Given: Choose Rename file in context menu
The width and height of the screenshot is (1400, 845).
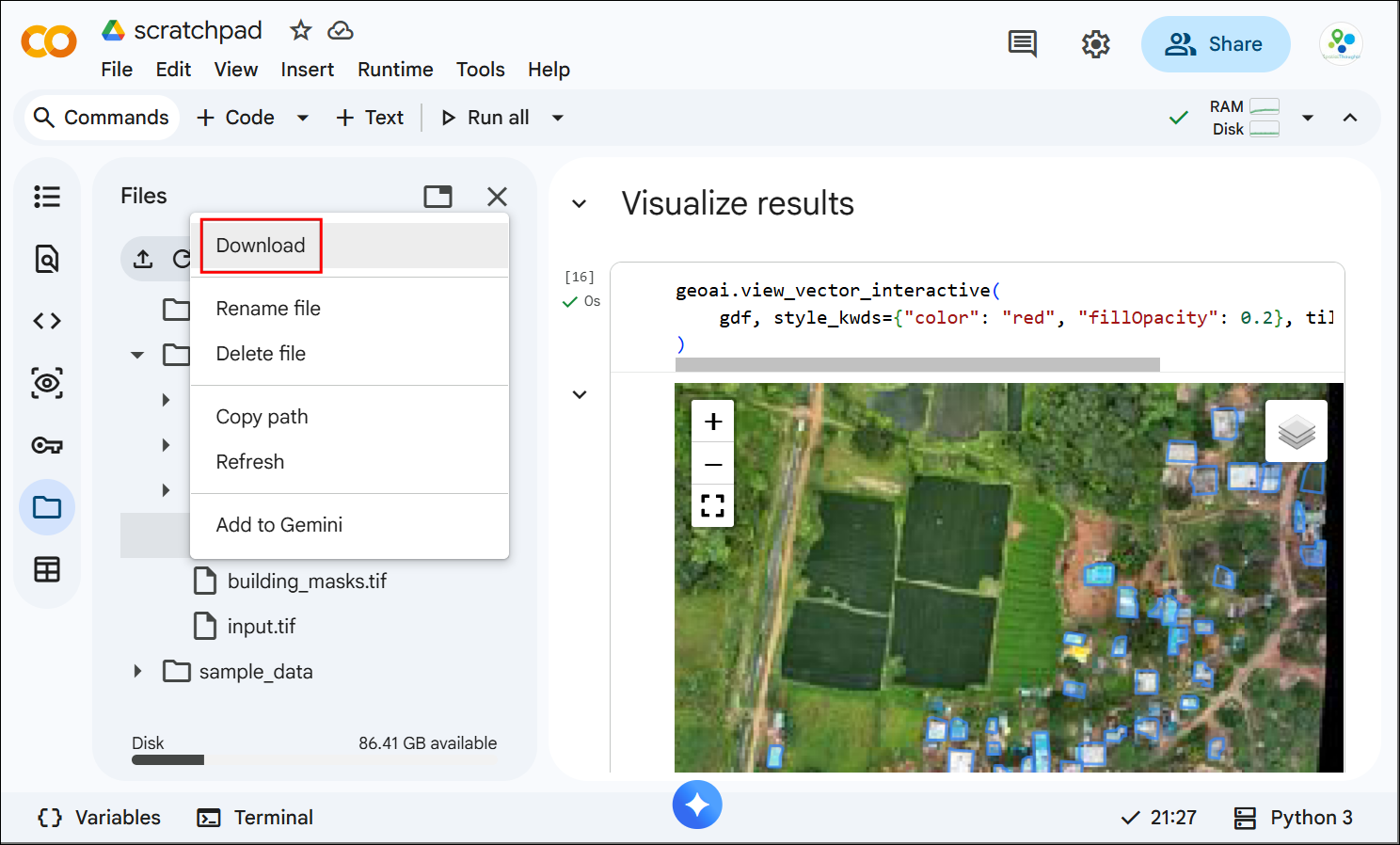Looking at the screenshot, I should click(x=349, y=309).
